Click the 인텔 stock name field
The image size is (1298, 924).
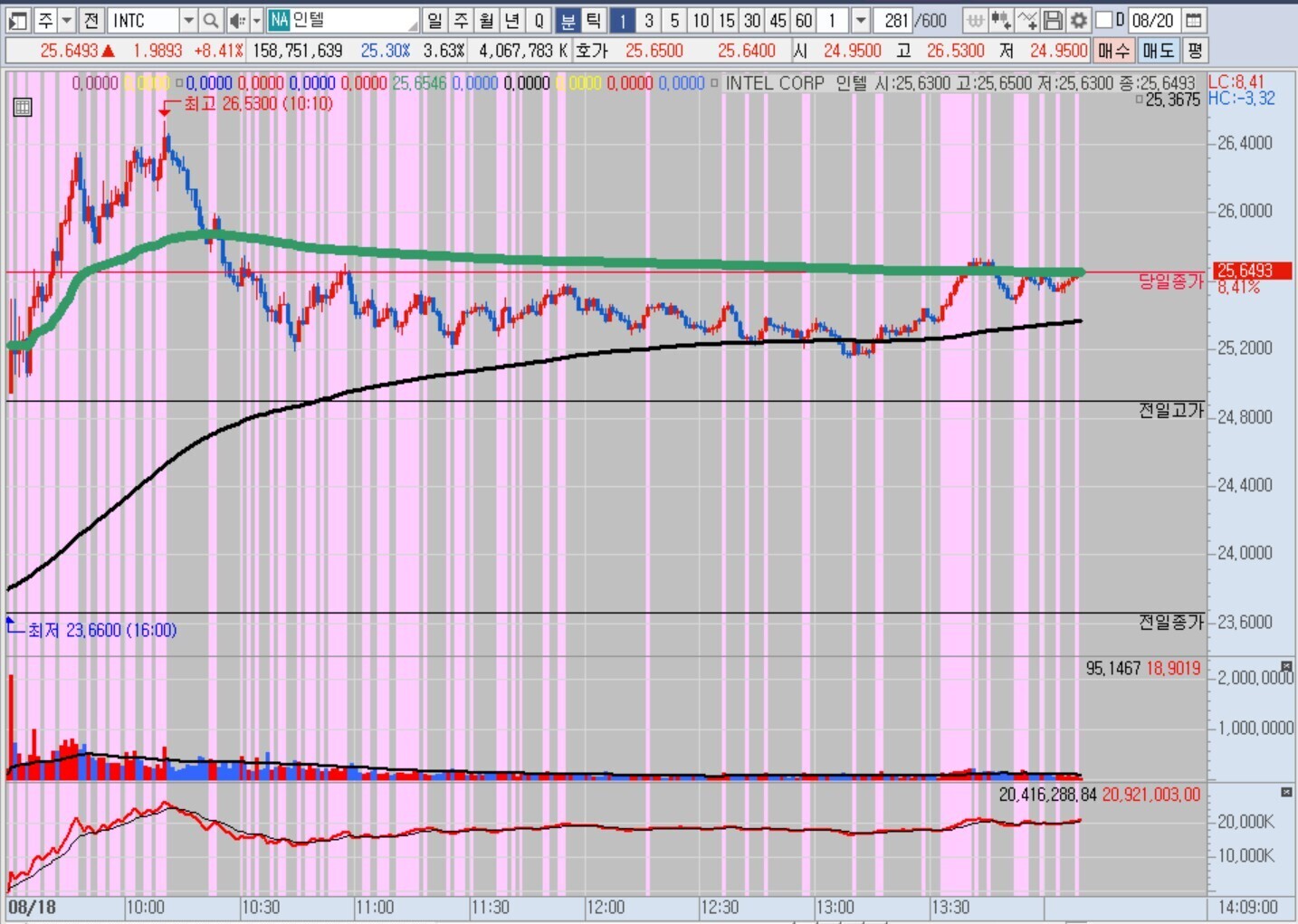coord(354,20)
